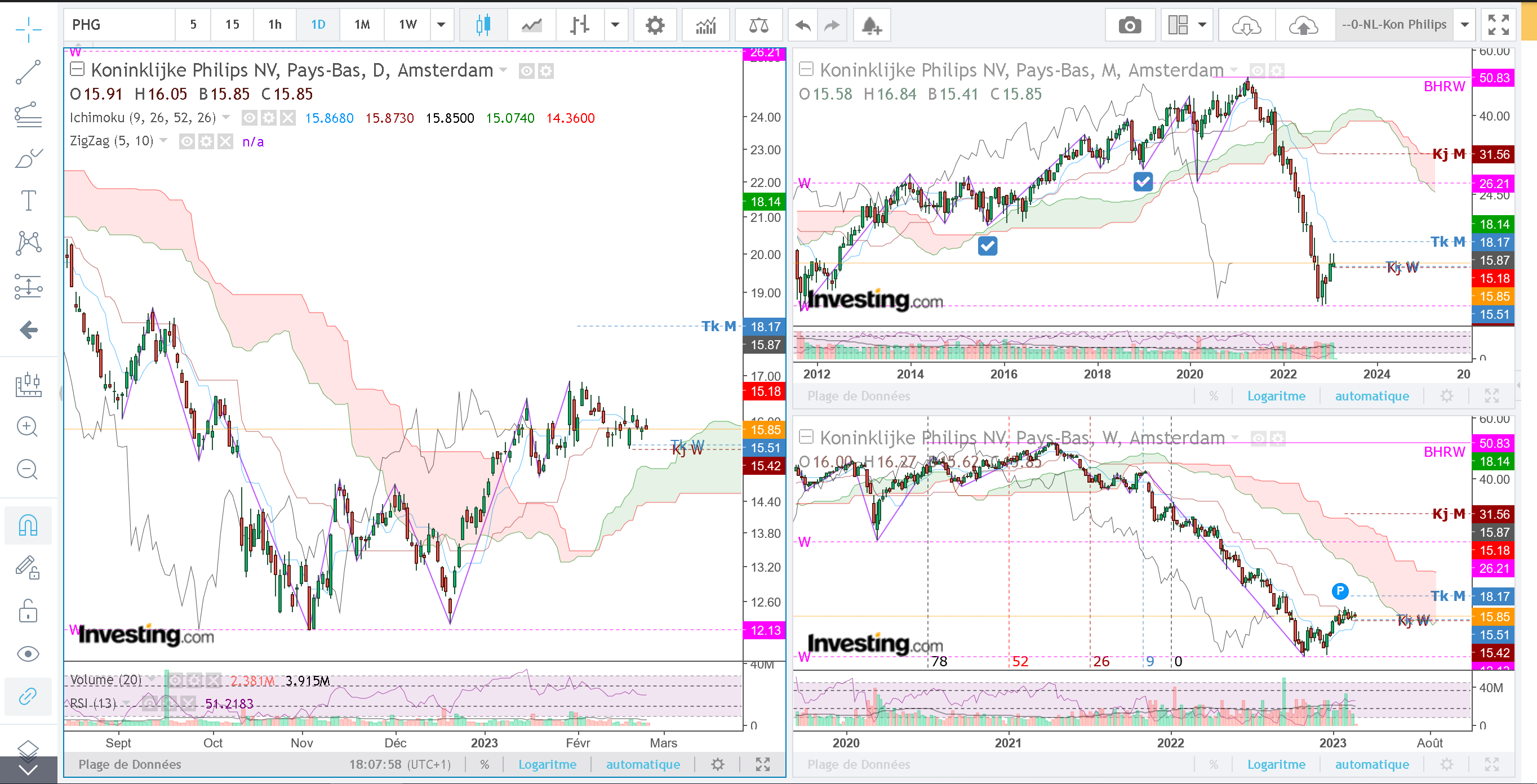The height and width of the screenshot is (784, 1537).
Task: Expand the saved layout name dropdown
Action: [1464, 25]
